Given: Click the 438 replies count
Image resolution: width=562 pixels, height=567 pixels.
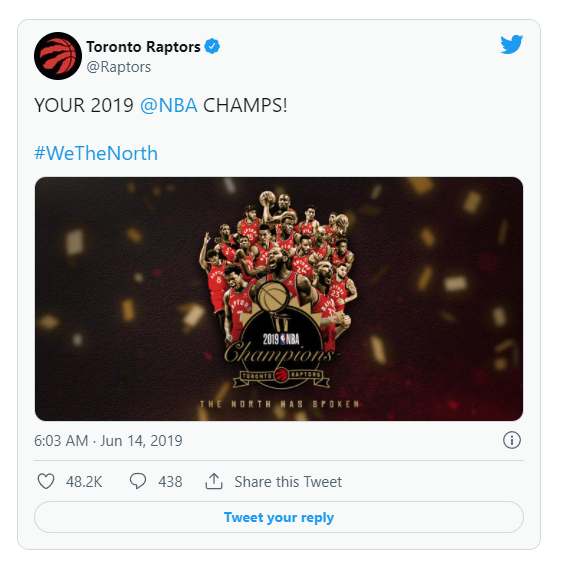Looking at the screenshot, I should pos(170,482).
